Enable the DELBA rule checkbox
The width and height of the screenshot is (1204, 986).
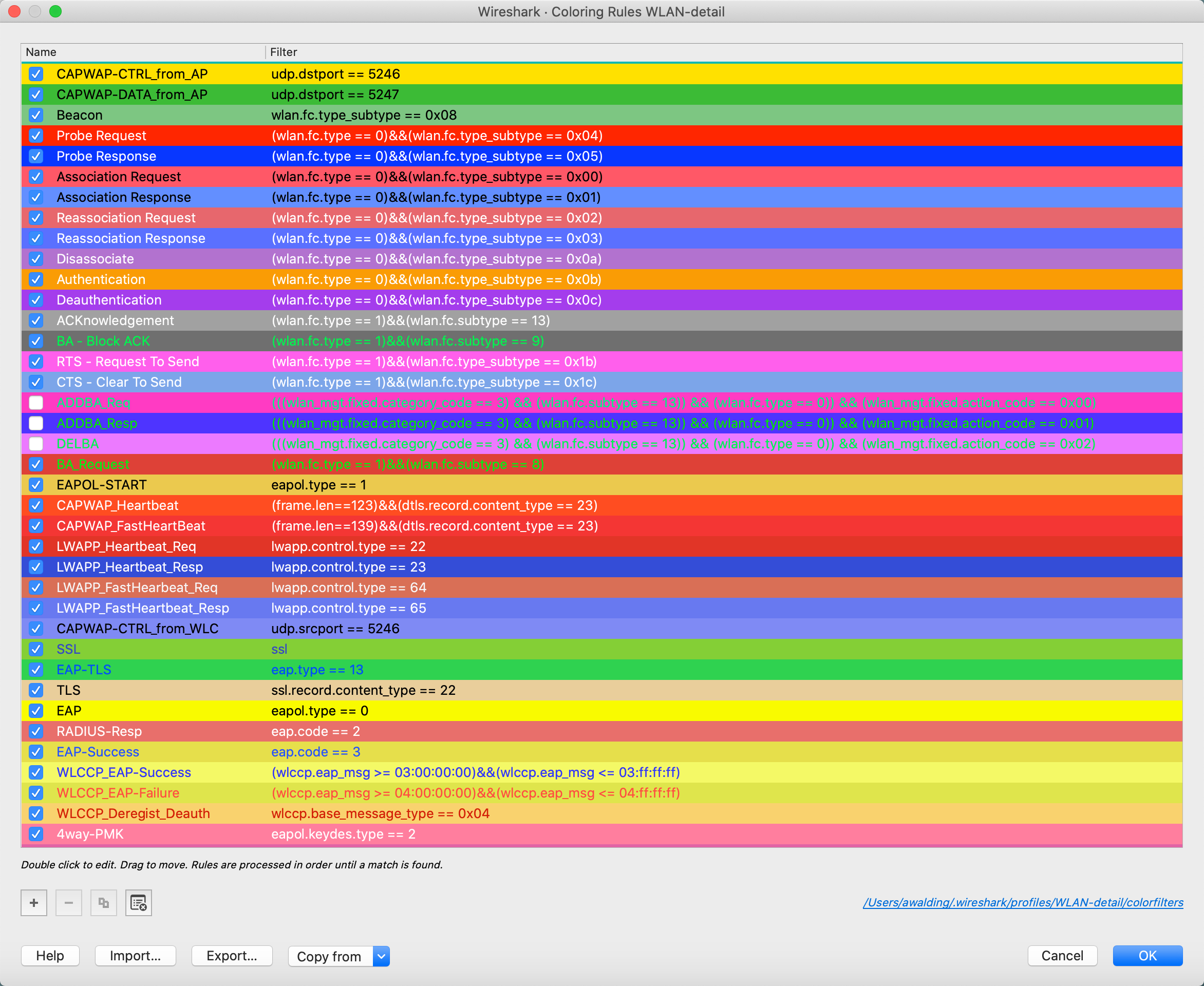[x=36, y=444]
